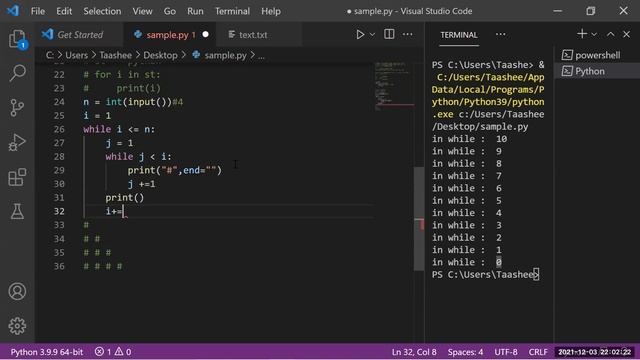Open the Selection menu
Screen dimensions: 640x360
tap(102, 11)
